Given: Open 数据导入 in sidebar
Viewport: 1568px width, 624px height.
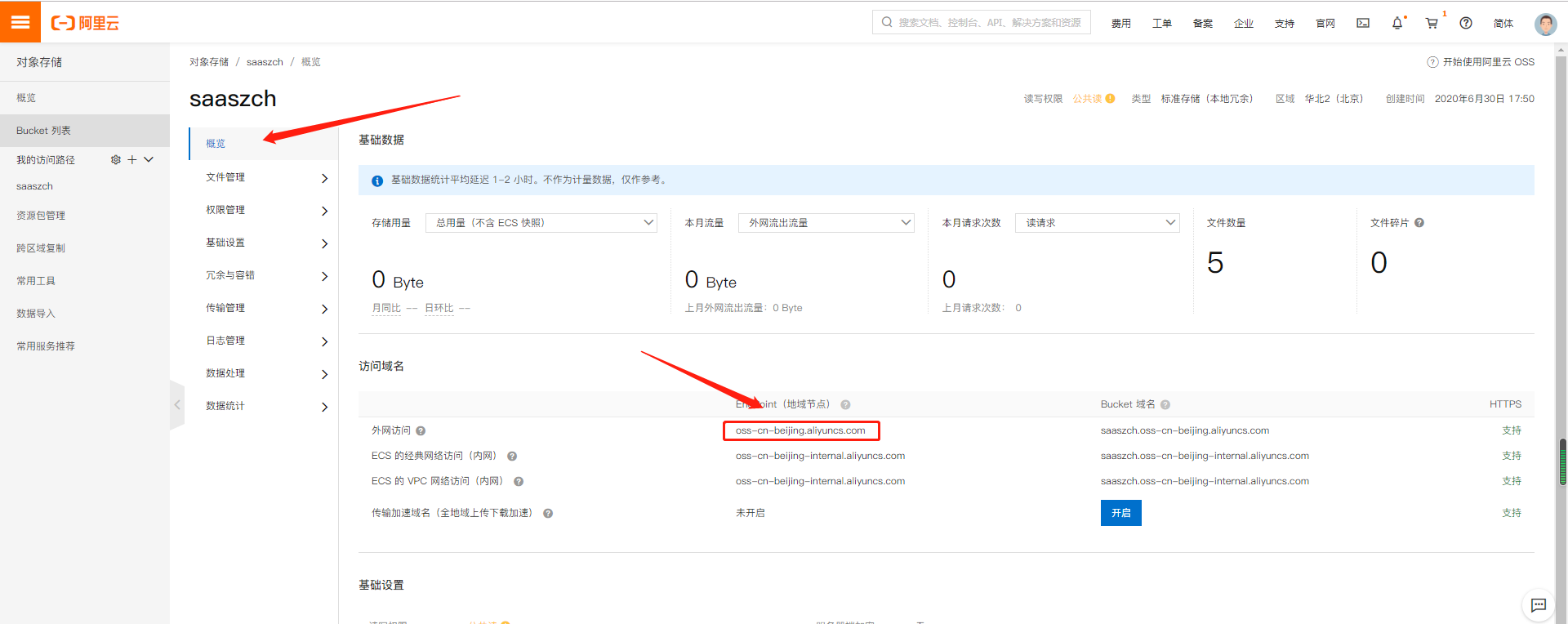Looking at the screenshot, I should point(85,313).
